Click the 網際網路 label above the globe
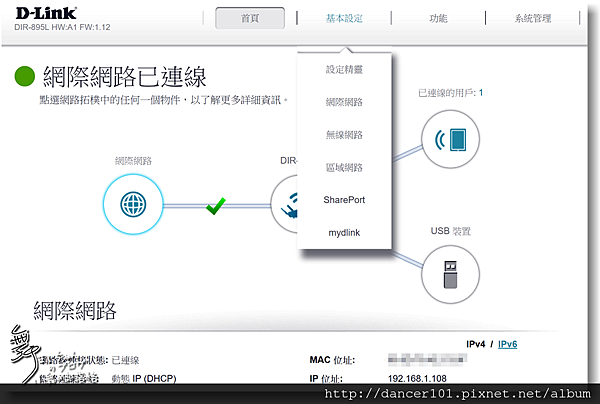Screen dimensions: 600x404 click(133, 161)
